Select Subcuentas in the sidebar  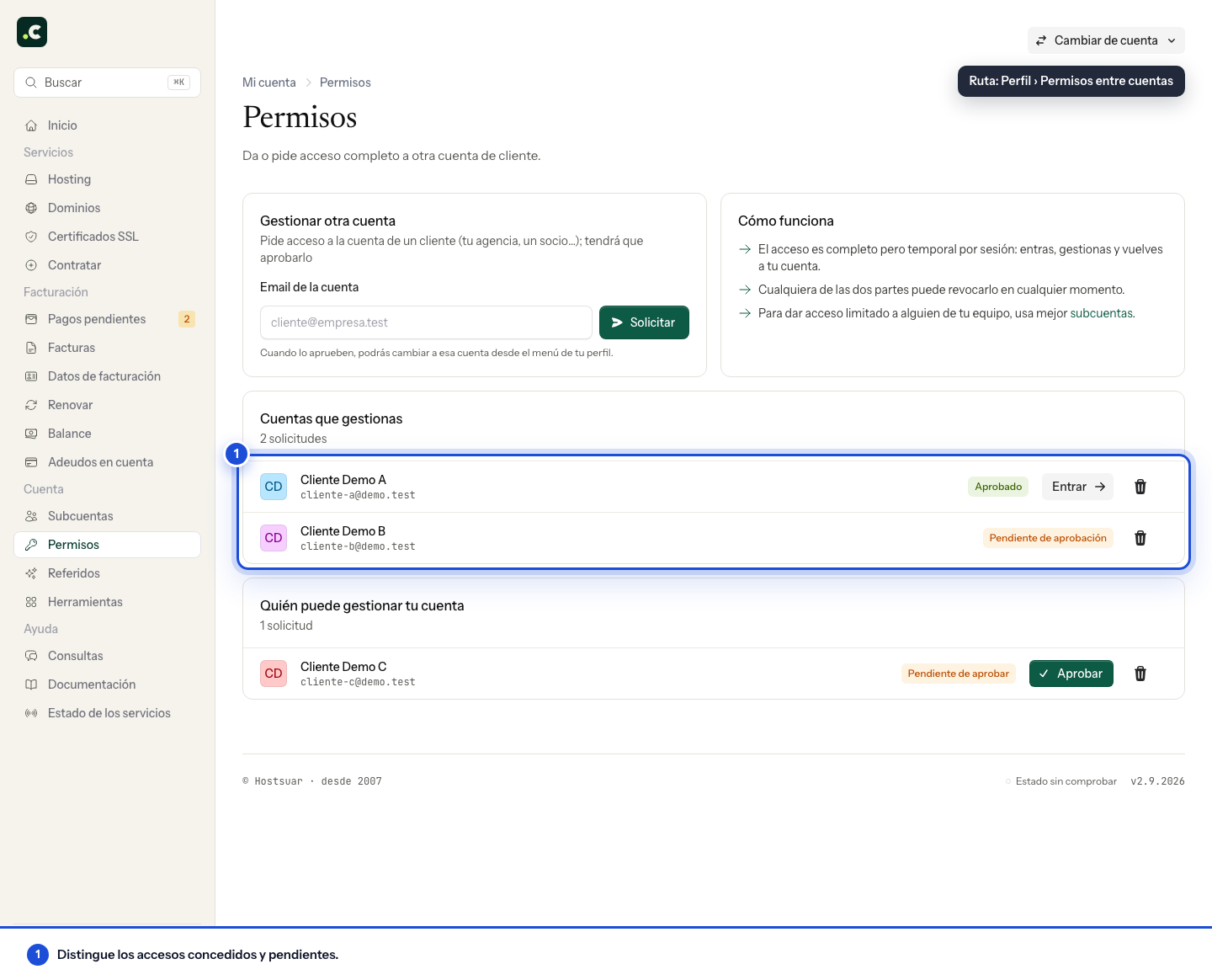(108, 516)
